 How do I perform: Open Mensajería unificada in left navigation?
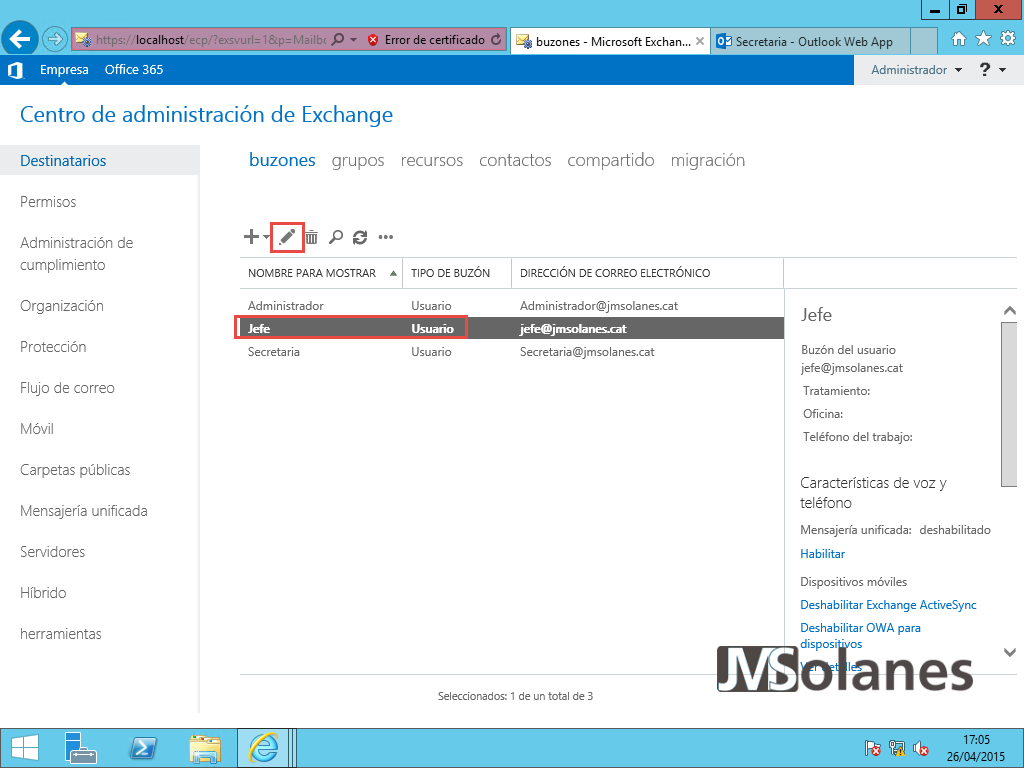[84, 511]
